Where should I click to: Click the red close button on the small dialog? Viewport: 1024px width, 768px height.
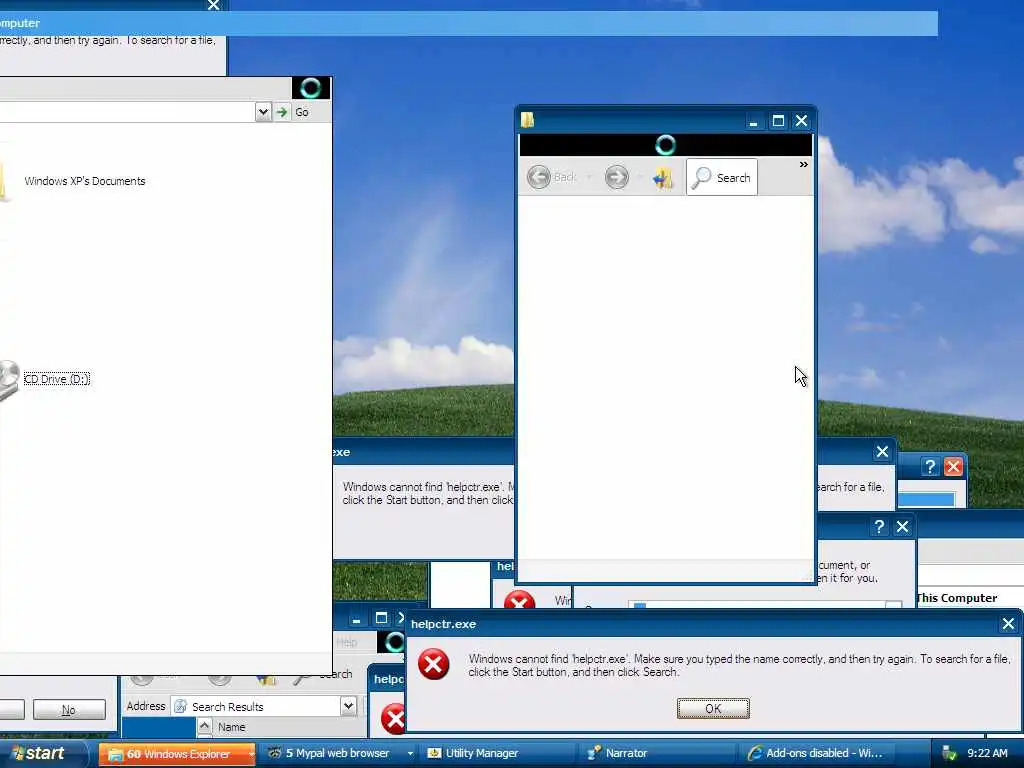tap(953, 466)
